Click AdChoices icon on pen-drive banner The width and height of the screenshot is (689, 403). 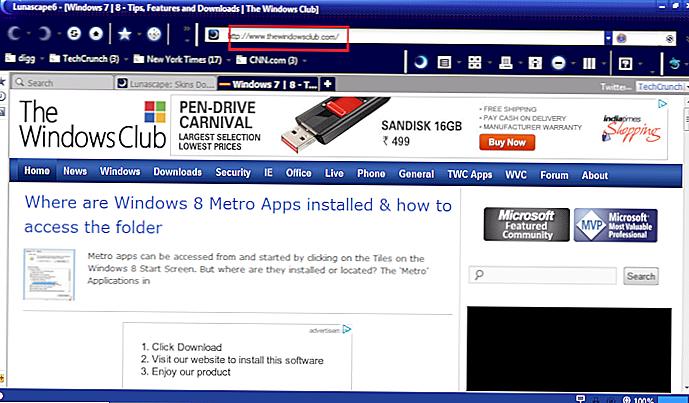pos(662,104)
